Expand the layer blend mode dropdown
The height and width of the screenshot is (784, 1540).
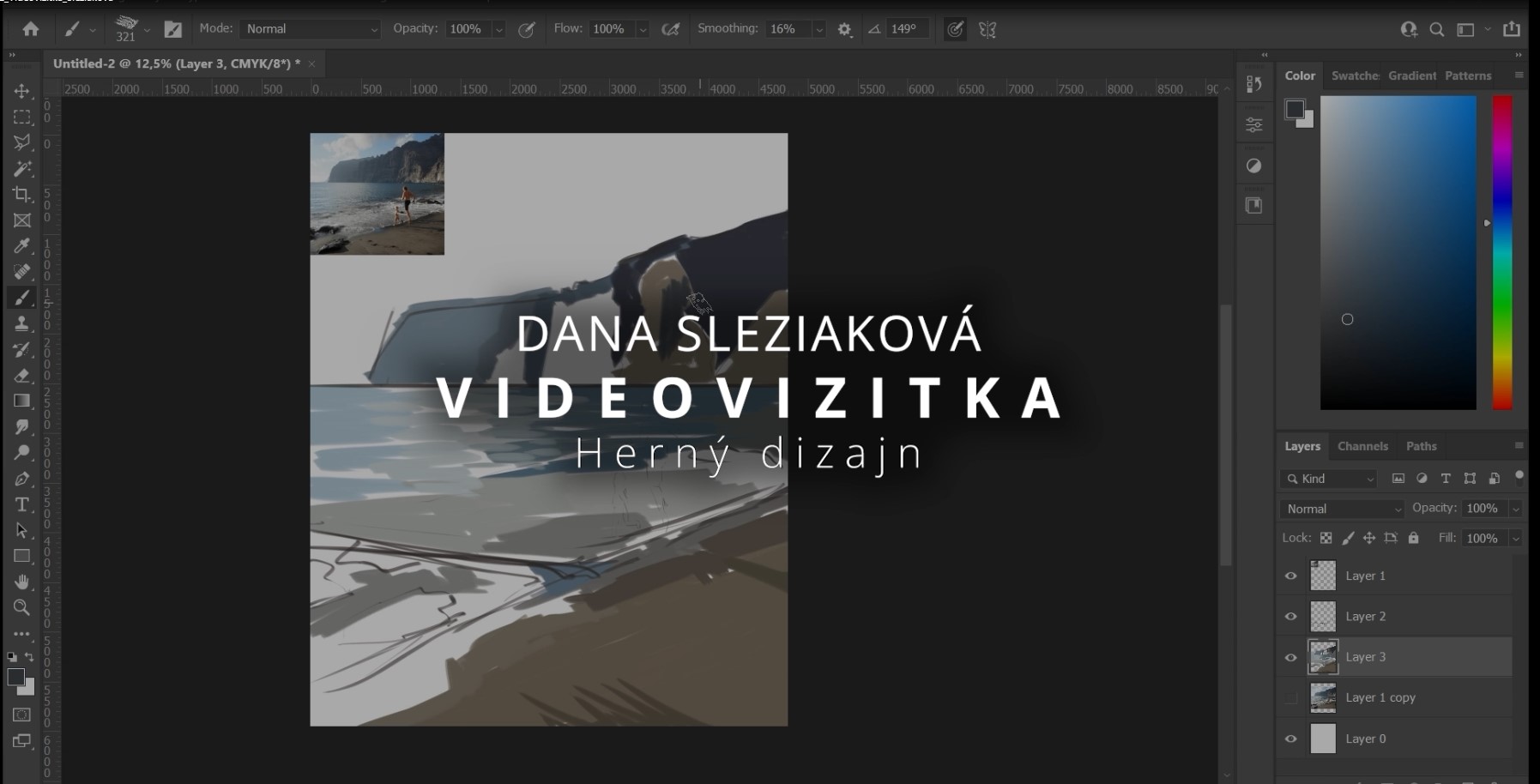tap(1342, 509)
